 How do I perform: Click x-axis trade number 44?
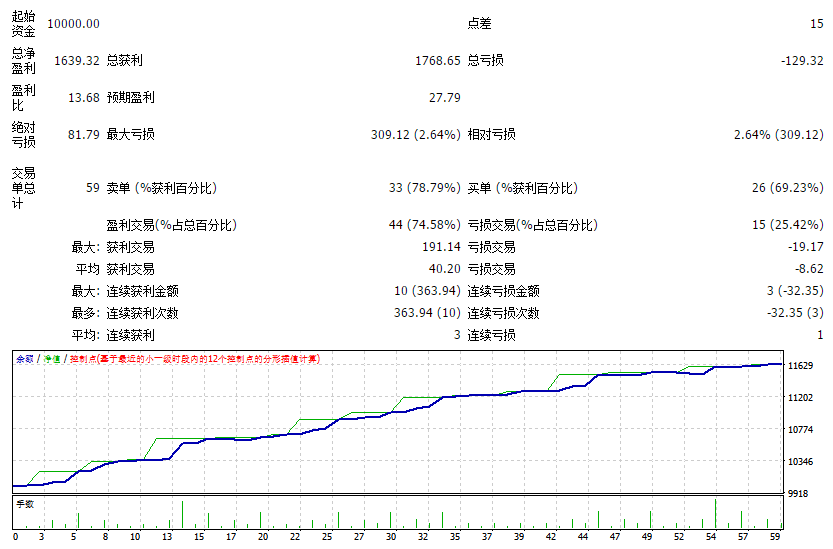pos(583,537)
